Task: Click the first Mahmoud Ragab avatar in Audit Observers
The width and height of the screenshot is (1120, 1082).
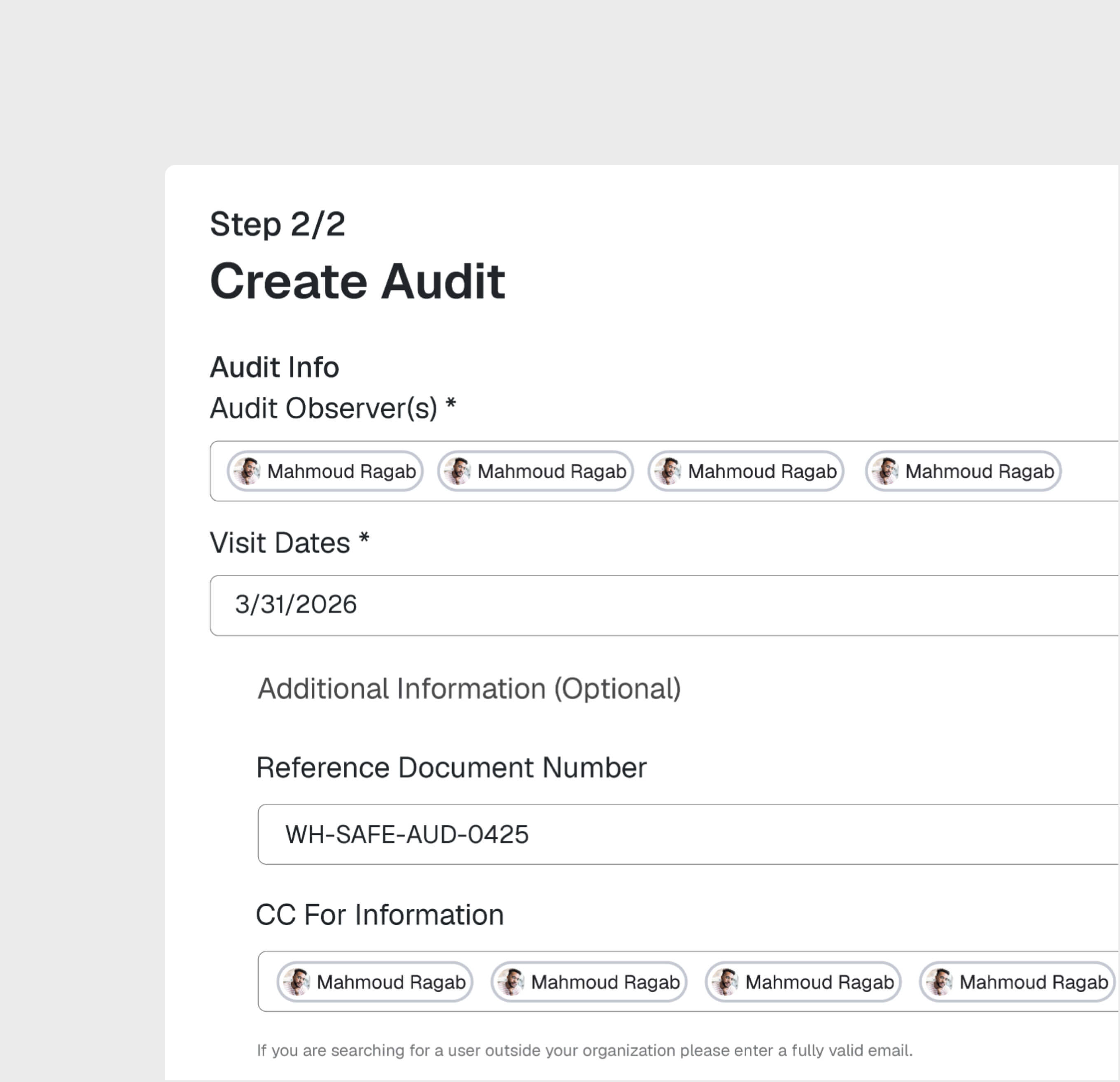Action: [x=248, y=471]
